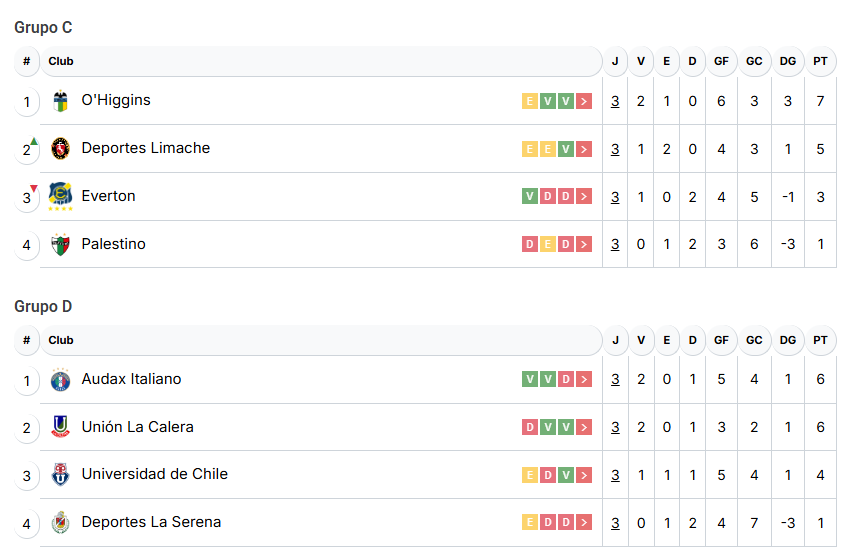This screenshot has height=559, width=847.
Task: Click the Palestino club crest
Action: coord(61,245)
